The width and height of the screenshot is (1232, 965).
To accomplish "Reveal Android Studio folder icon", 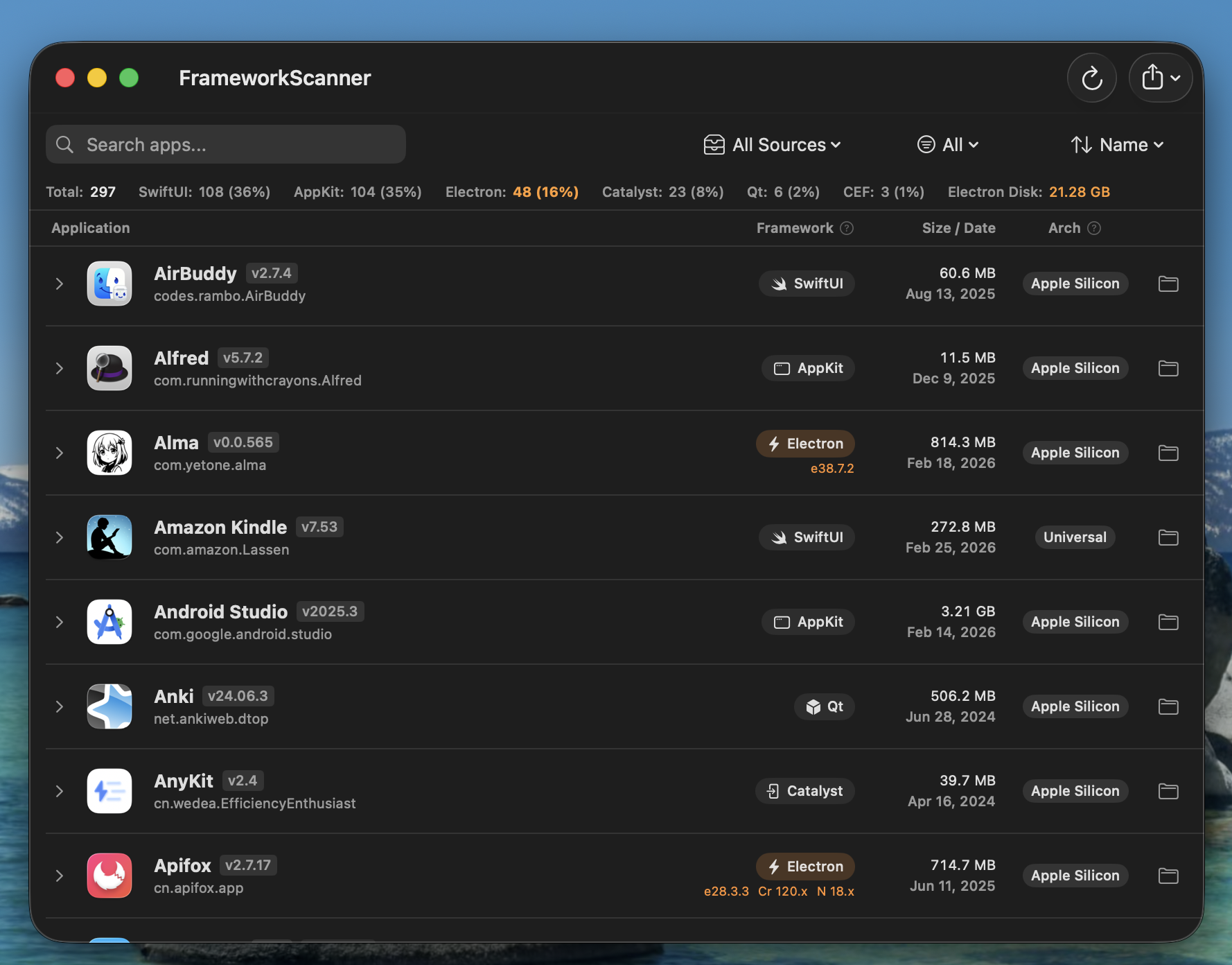I will tap(1168, 622).
